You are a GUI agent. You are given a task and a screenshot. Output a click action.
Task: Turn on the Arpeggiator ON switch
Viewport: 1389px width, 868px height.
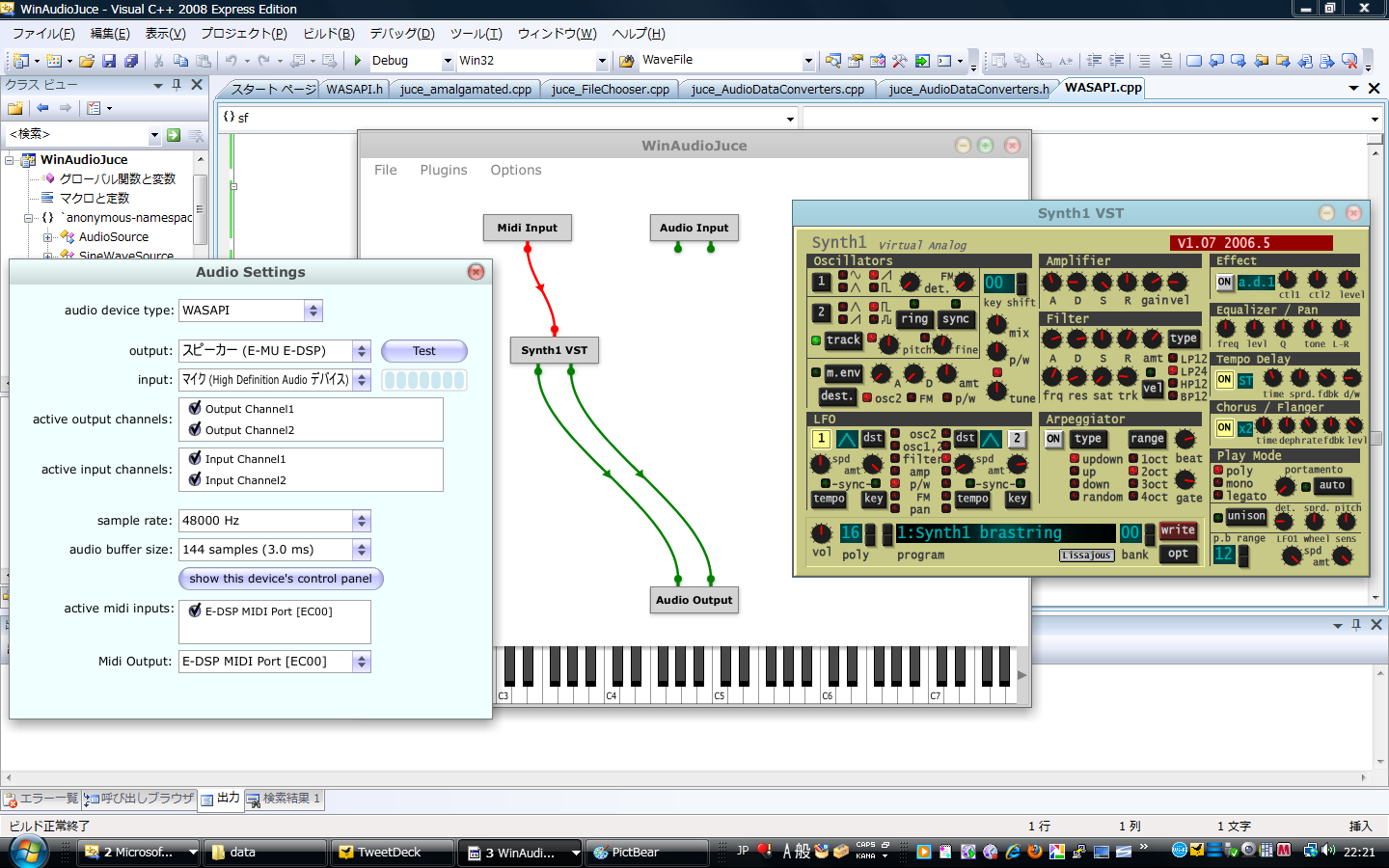(1053, 439)
